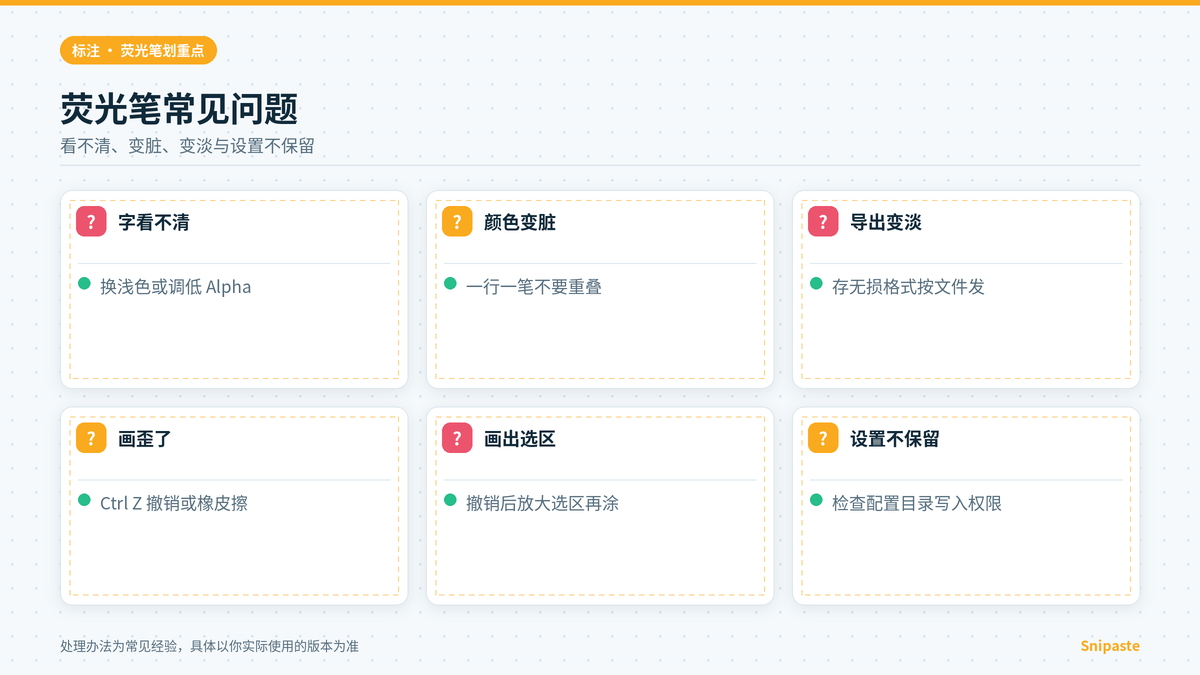Click the red question icon beside 字看不清
The image size is (1200, 675).
91,222
